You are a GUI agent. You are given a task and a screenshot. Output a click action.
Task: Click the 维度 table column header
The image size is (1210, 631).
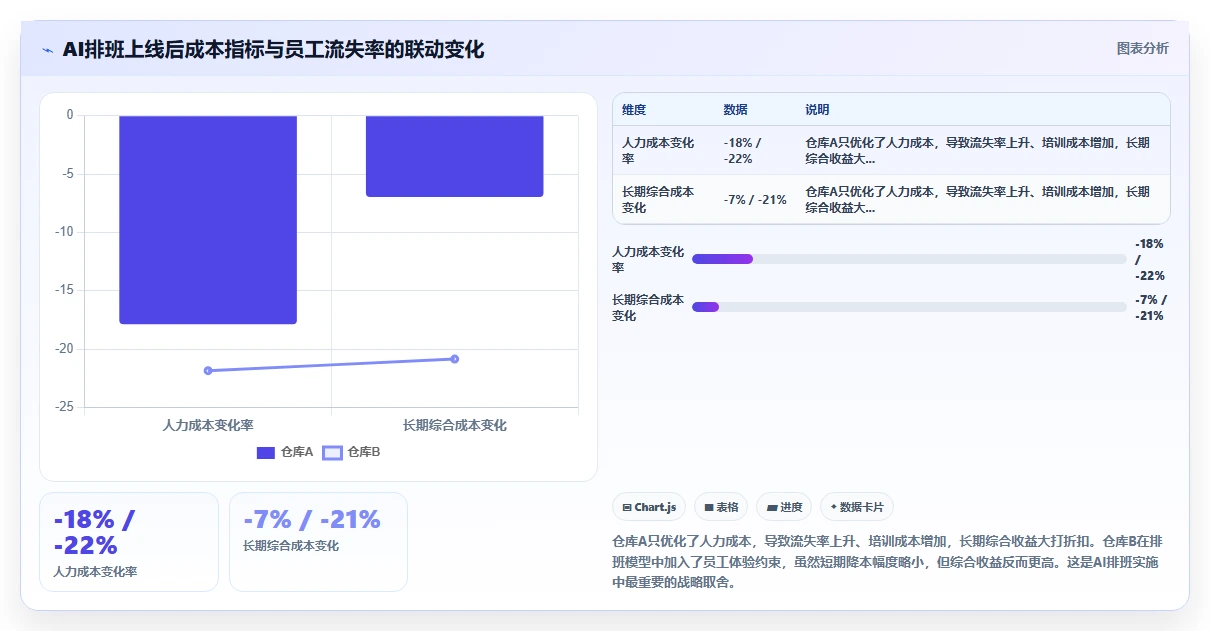(x=634, y=110)
